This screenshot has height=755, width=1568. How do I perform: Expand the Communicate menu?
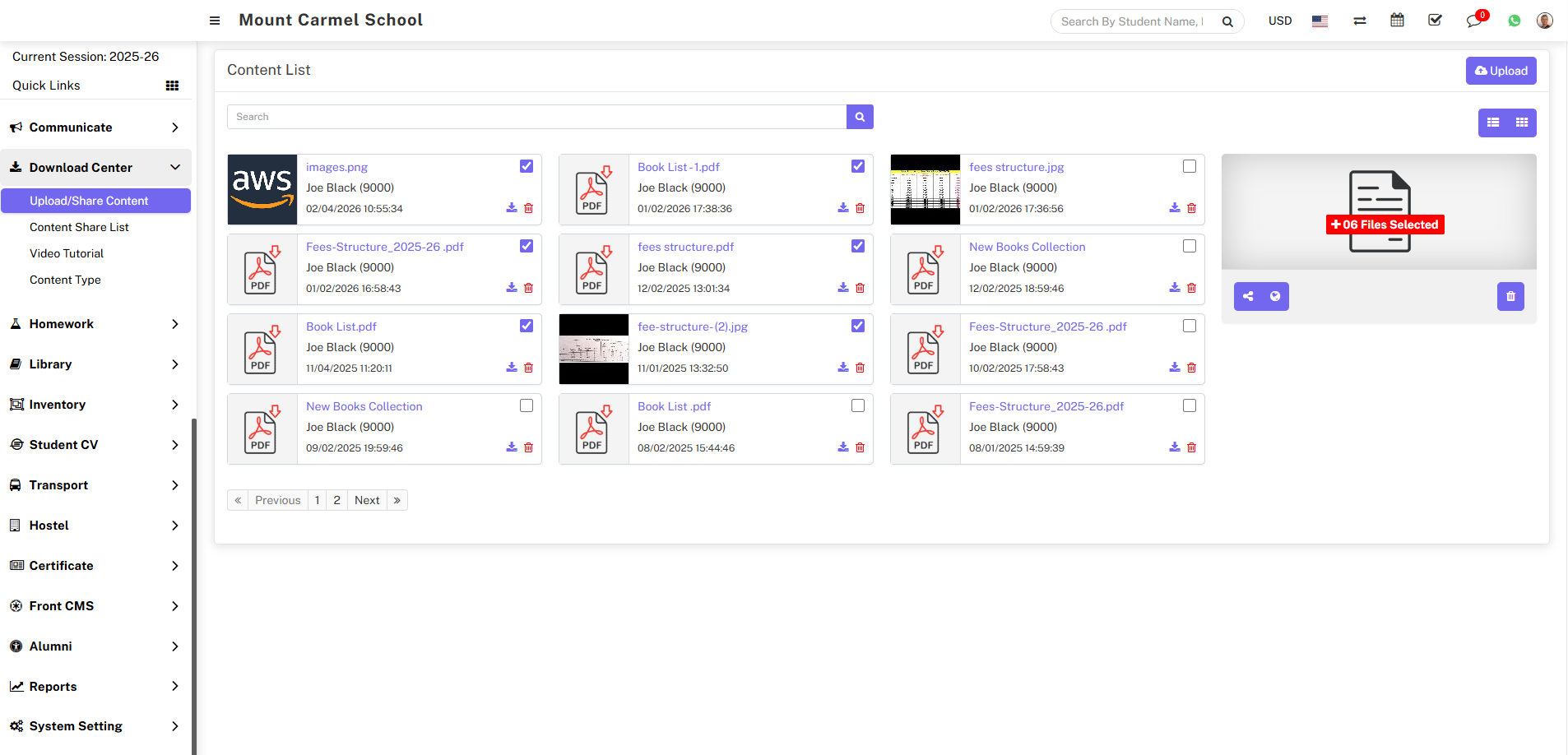pyautogui.click(x=95, y=127)
